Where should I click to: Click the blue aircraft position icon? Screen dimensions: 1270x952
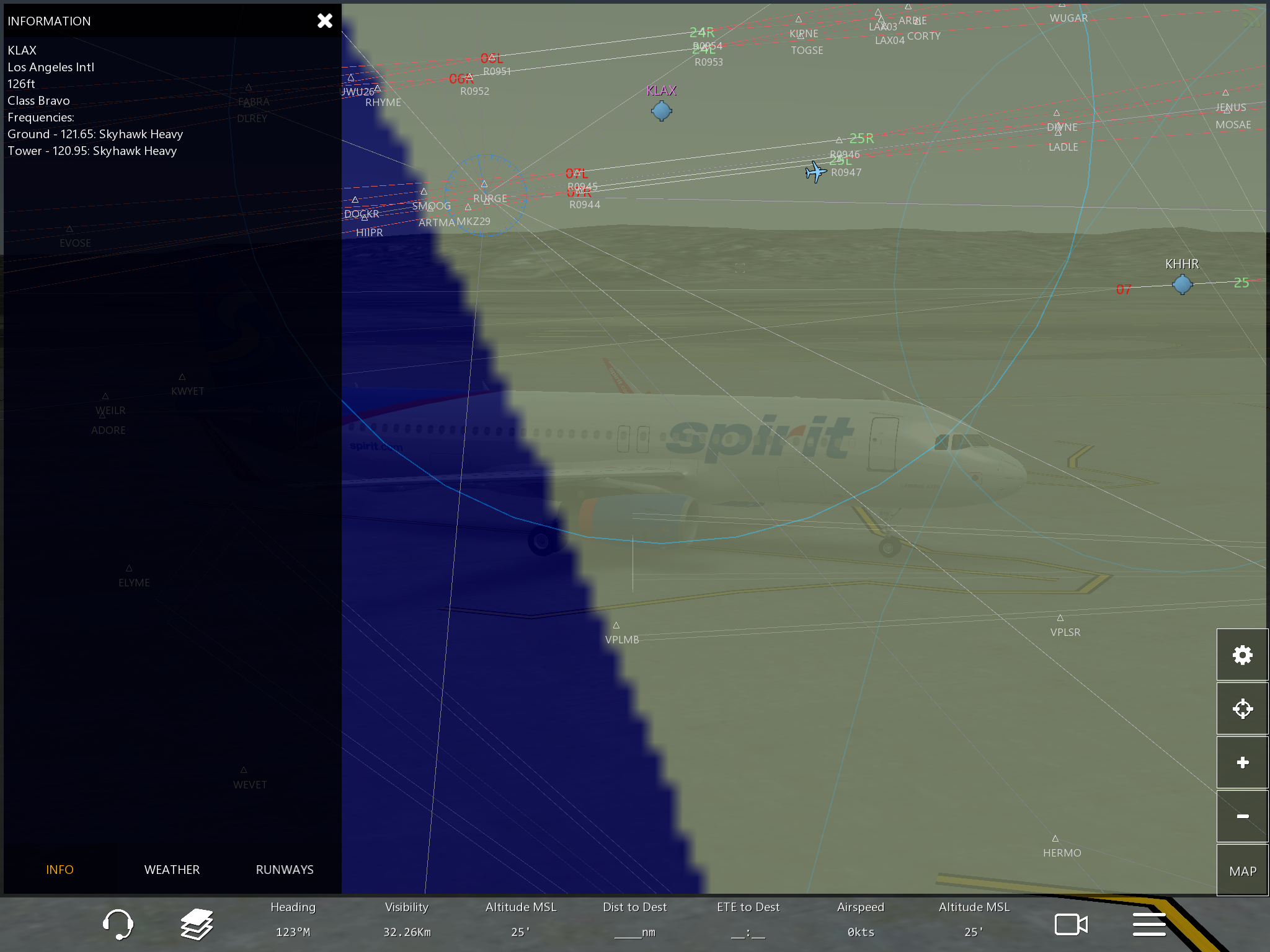815,172
